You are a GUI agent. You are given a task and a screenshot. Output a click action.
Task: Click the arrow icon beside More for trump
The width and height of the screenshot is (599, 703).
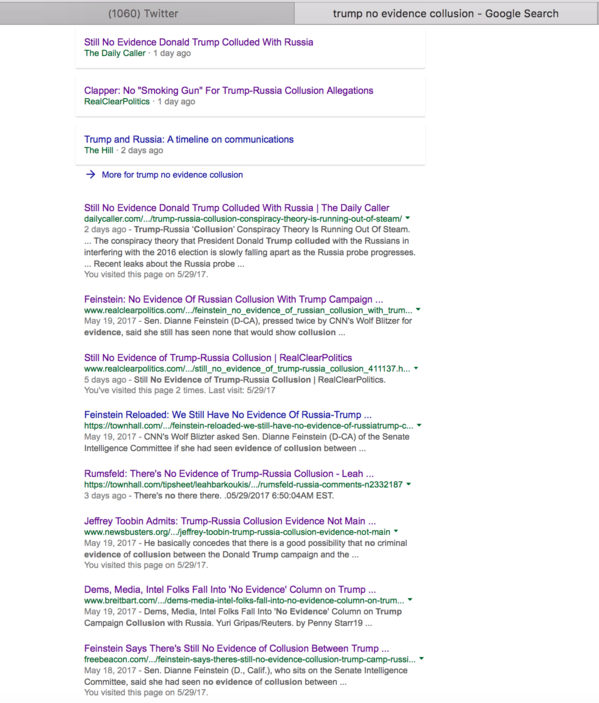(91, 174)
